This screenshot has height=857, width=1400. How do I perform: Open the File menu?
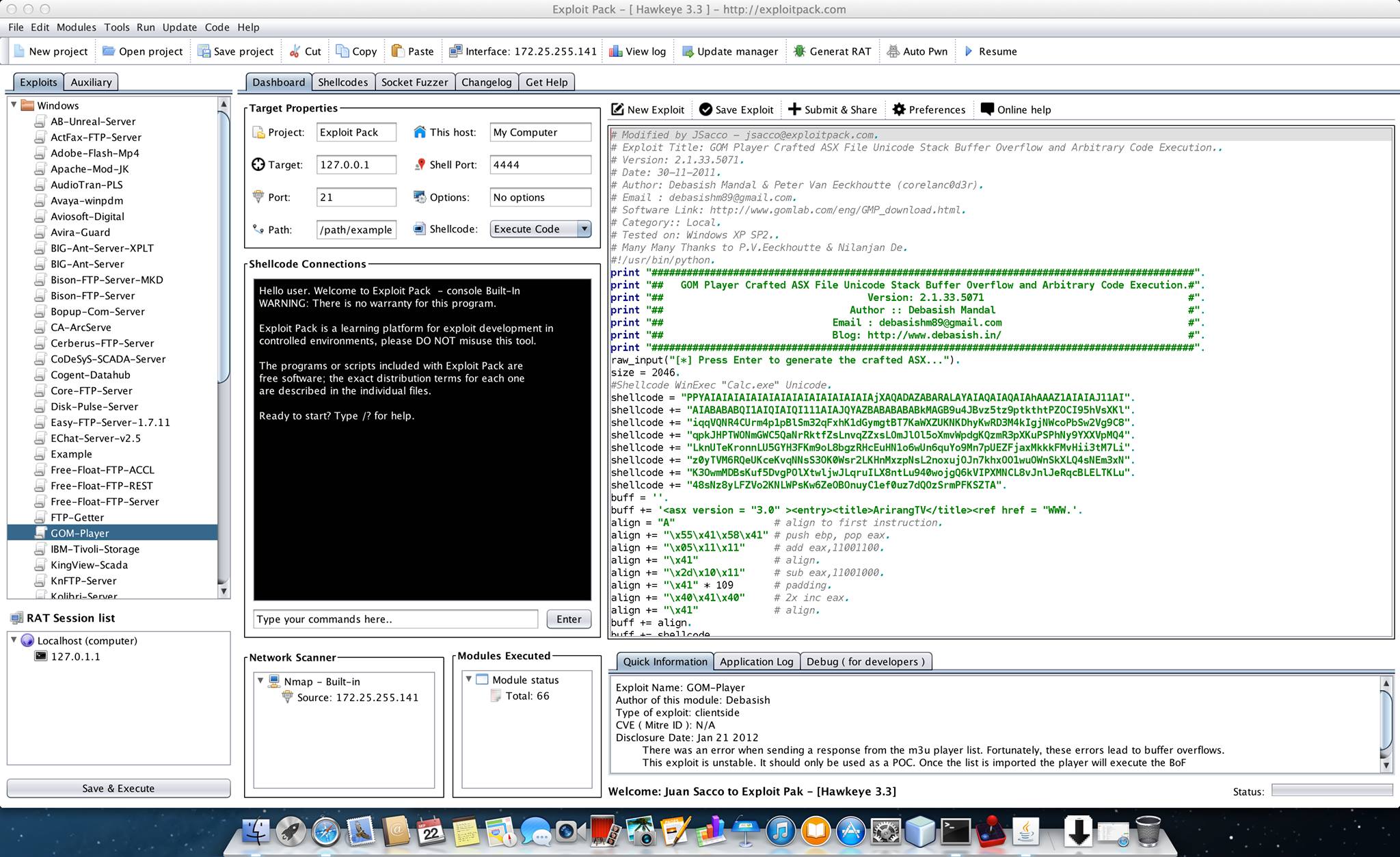point(16,27)
